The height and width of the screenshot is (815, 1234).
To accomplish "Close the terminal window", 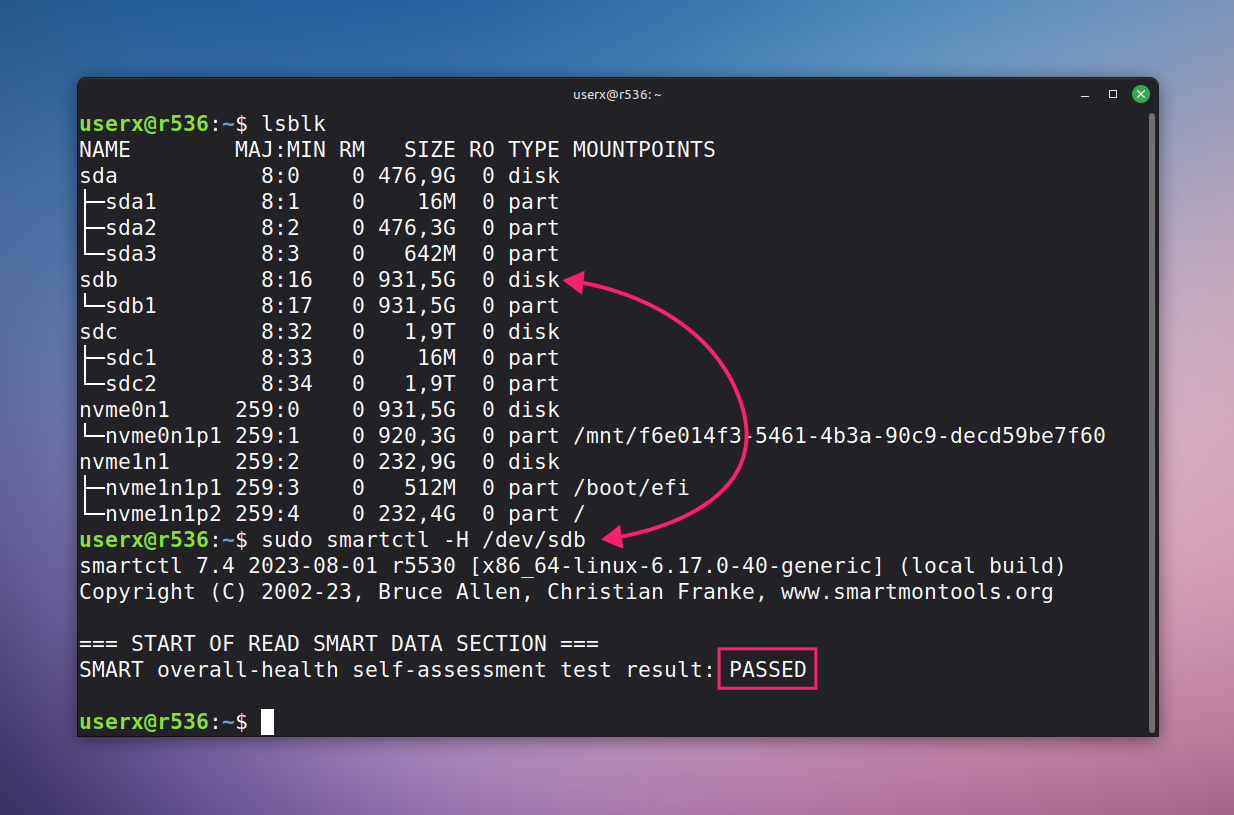I will pos(1140,94).
